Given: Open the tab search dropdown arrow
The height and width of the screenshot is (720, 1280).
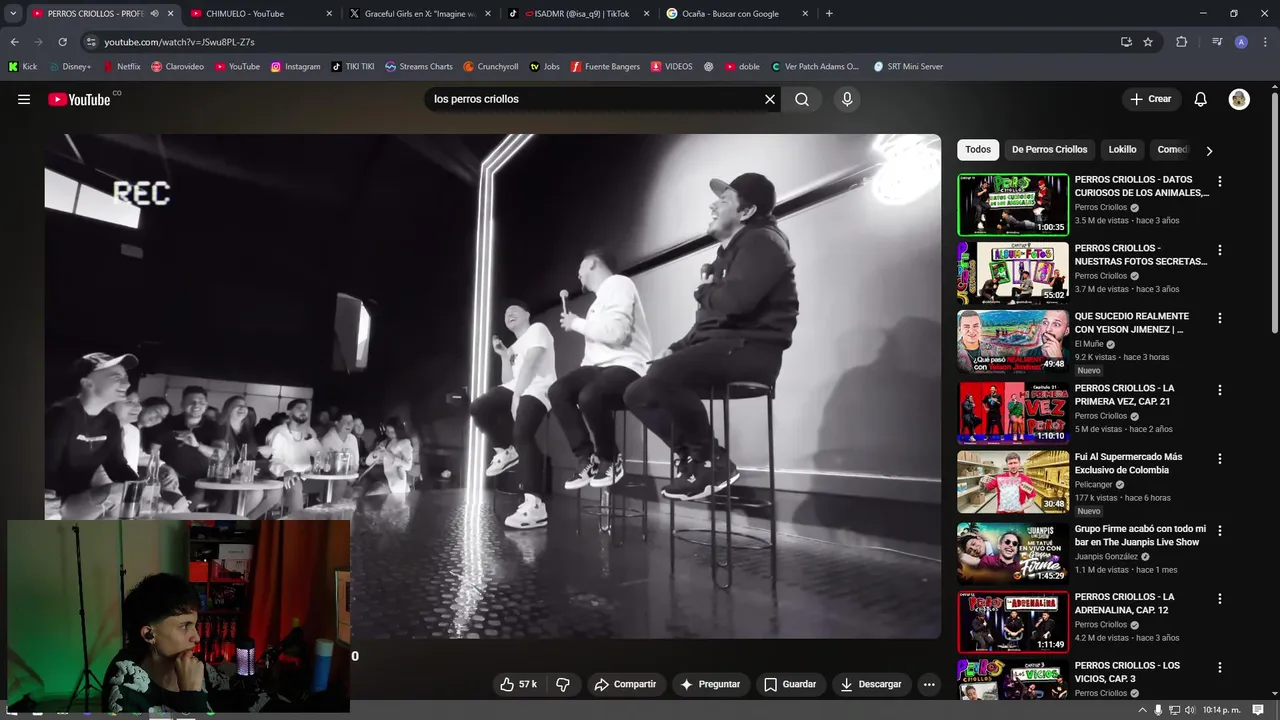Looking at the screenshot, I should pyautogui.click(x=13, y=14).
